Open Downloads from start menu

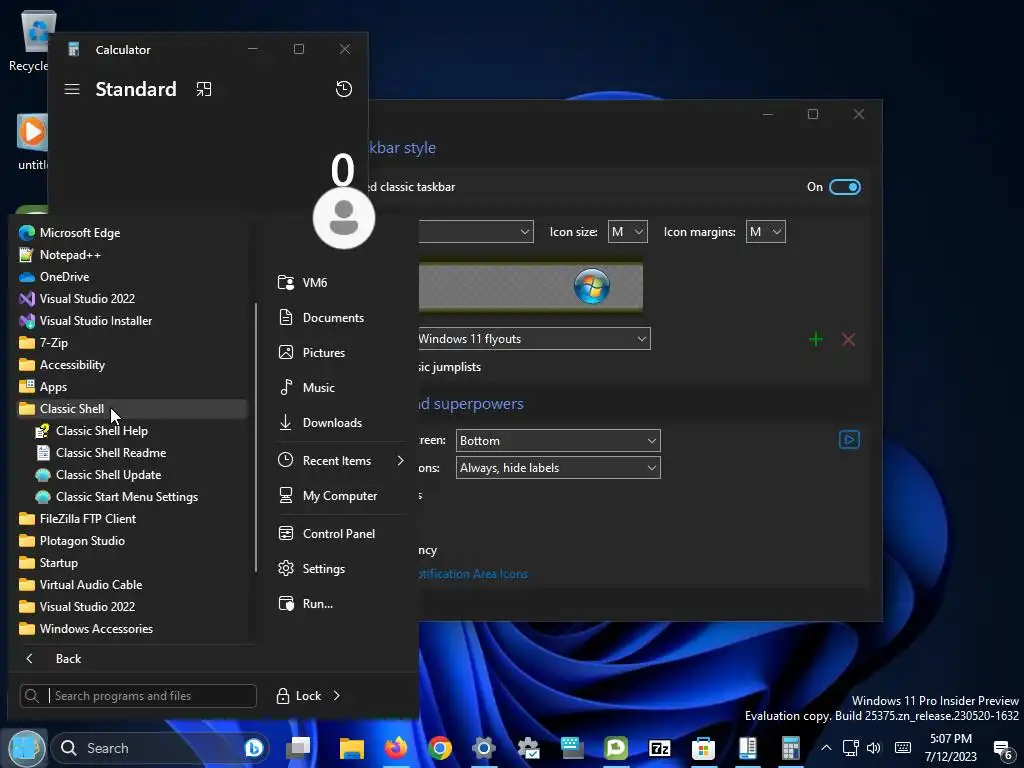pyautogui.click(x=319, y=423)
